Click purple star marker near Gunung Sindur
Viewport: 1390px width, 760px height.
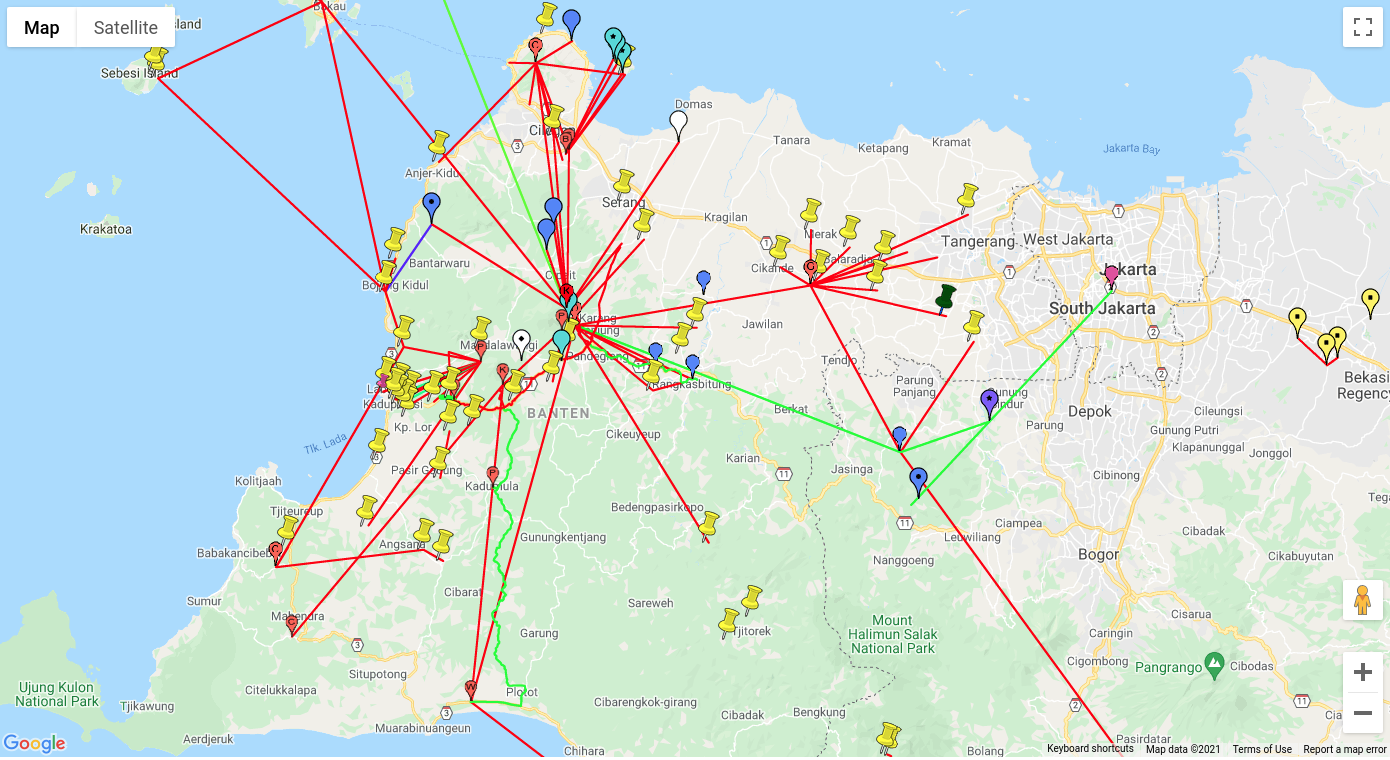990,404
